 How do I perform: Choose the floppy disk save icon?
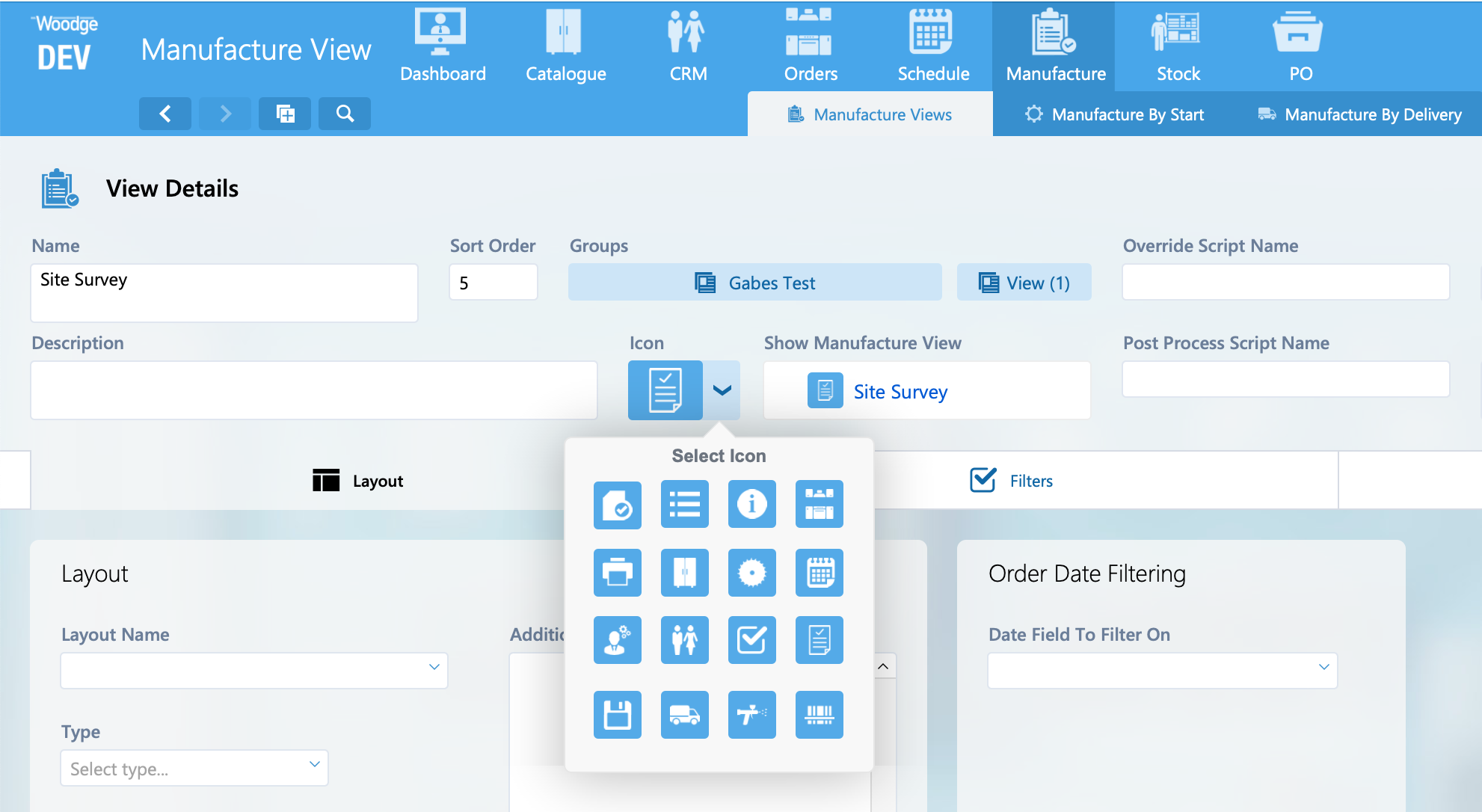click(617, 715)
